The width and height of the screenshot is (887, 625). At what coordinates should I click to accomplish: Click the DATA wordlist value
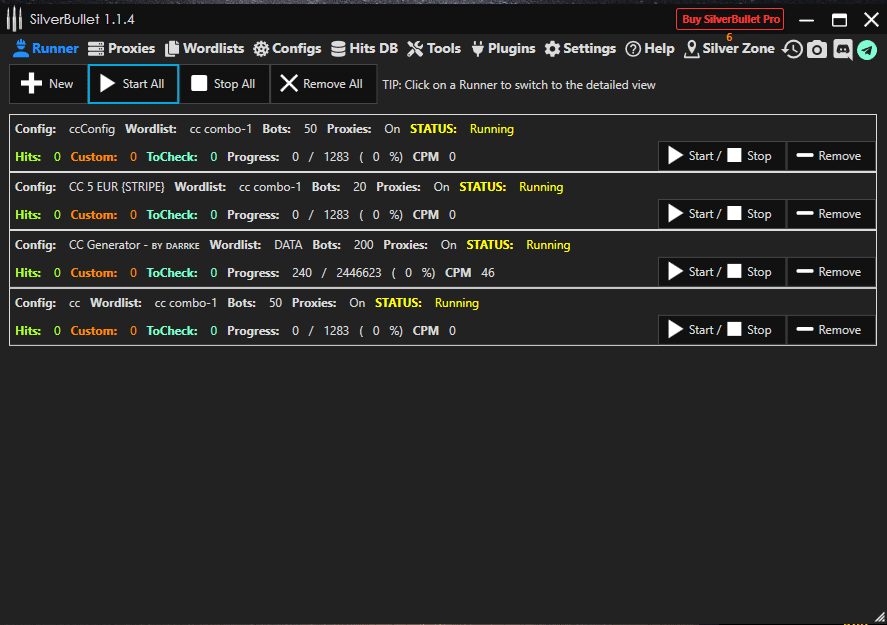click(x=288, y=245)
